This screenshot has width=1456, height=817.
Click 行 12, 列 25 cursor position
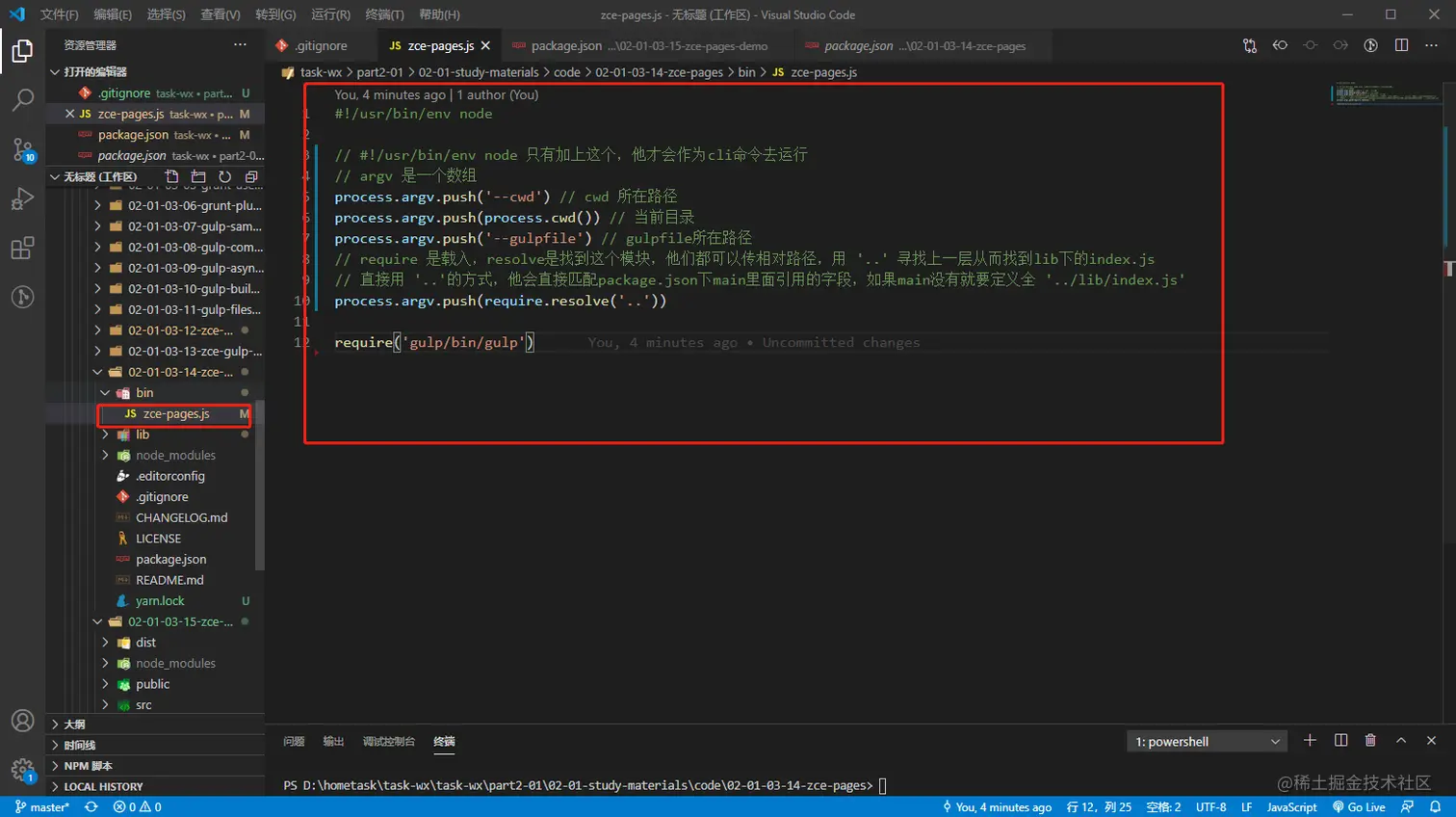pos(1099,807)
